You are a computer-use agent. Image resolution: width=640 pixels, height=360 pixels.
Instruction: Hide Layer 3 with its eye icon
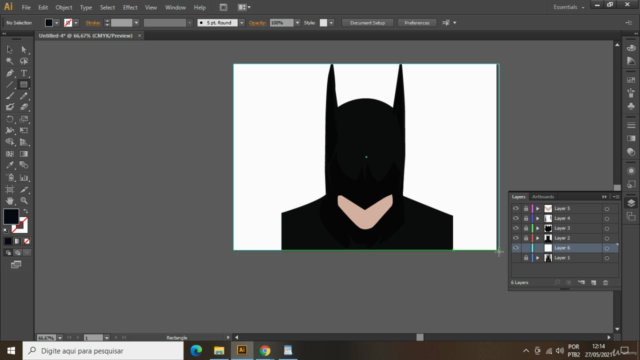(516, 228)
